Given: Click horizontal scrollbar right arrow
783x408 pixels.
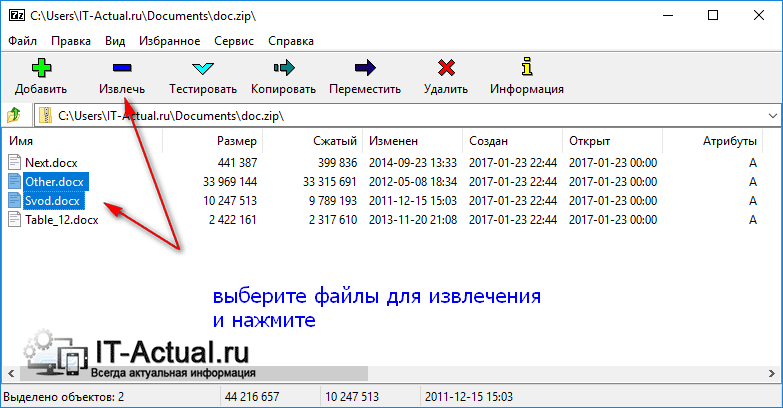Looking at the screenshot, I should click(x=772, y=373).
